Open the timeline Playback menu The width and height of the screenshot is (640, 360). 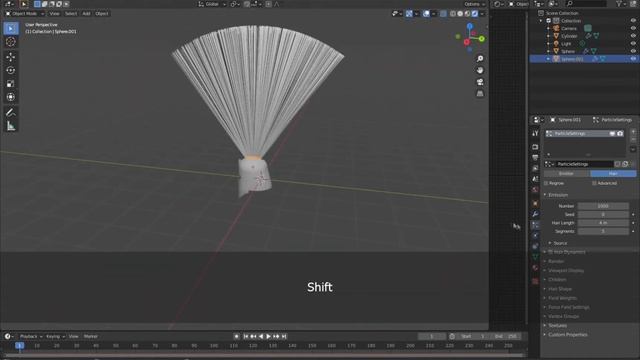pyautogui.click(x=31, y=336)
